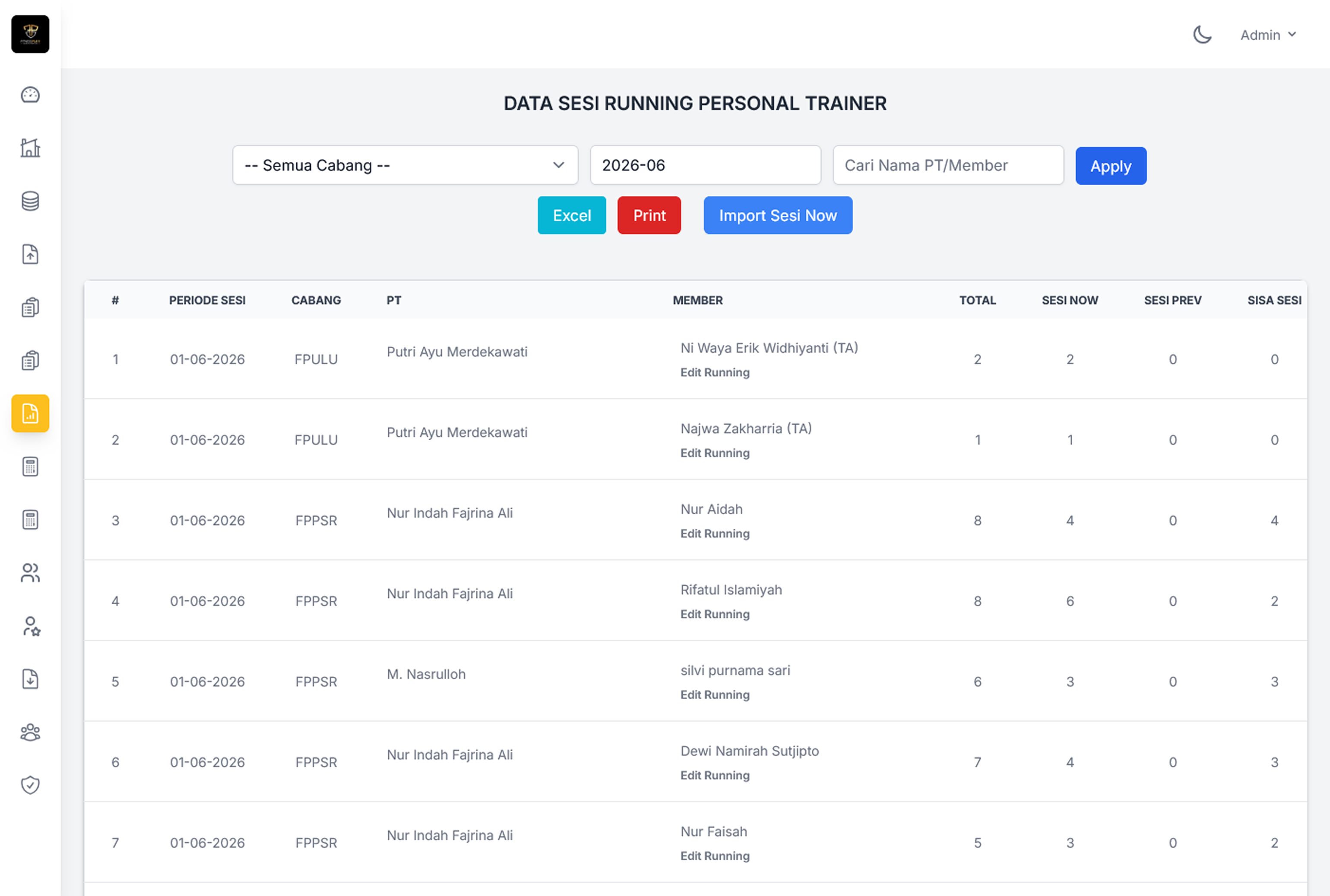
Task: Click Nur Indah Fajrina Ali in row 3
Action: (x=450, y=513)
